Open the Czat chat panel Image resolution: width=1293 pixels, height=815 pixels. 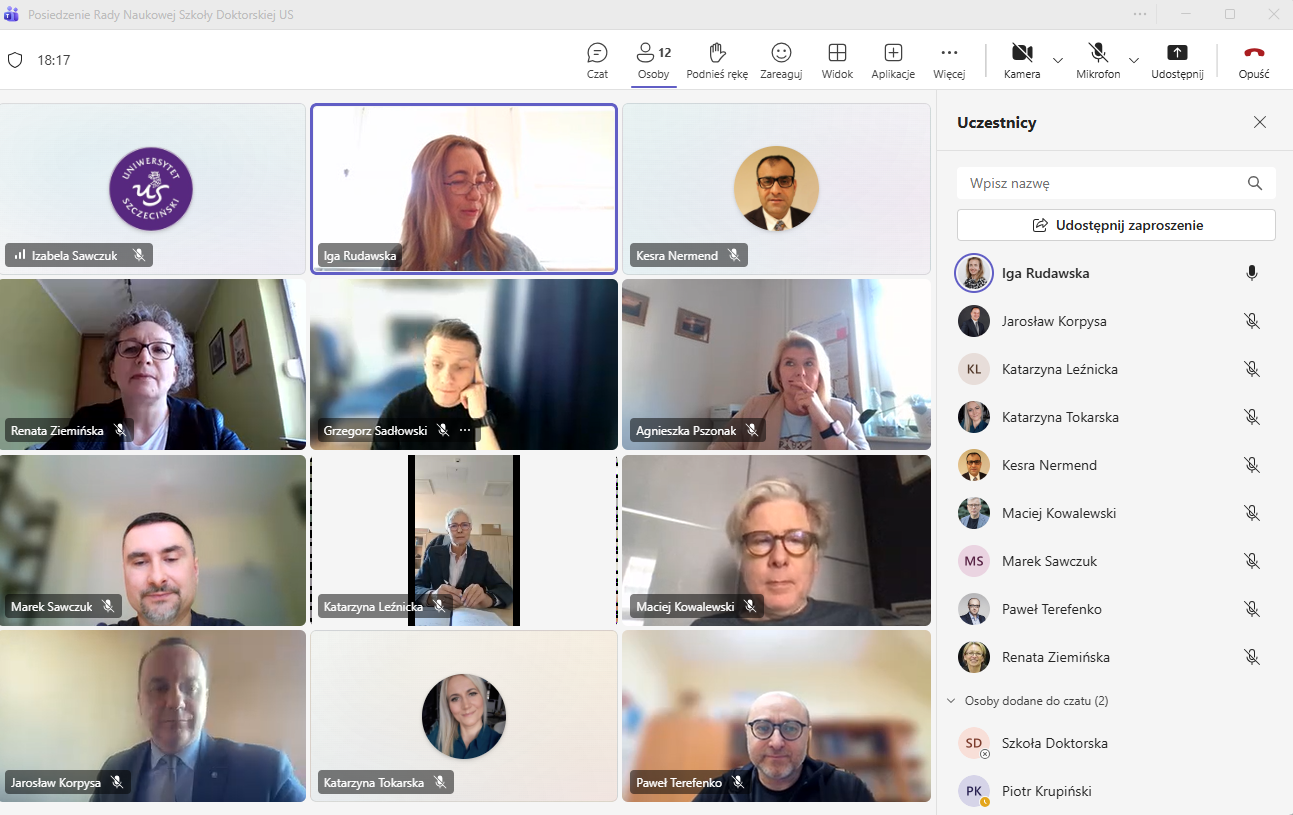(597, 60)
